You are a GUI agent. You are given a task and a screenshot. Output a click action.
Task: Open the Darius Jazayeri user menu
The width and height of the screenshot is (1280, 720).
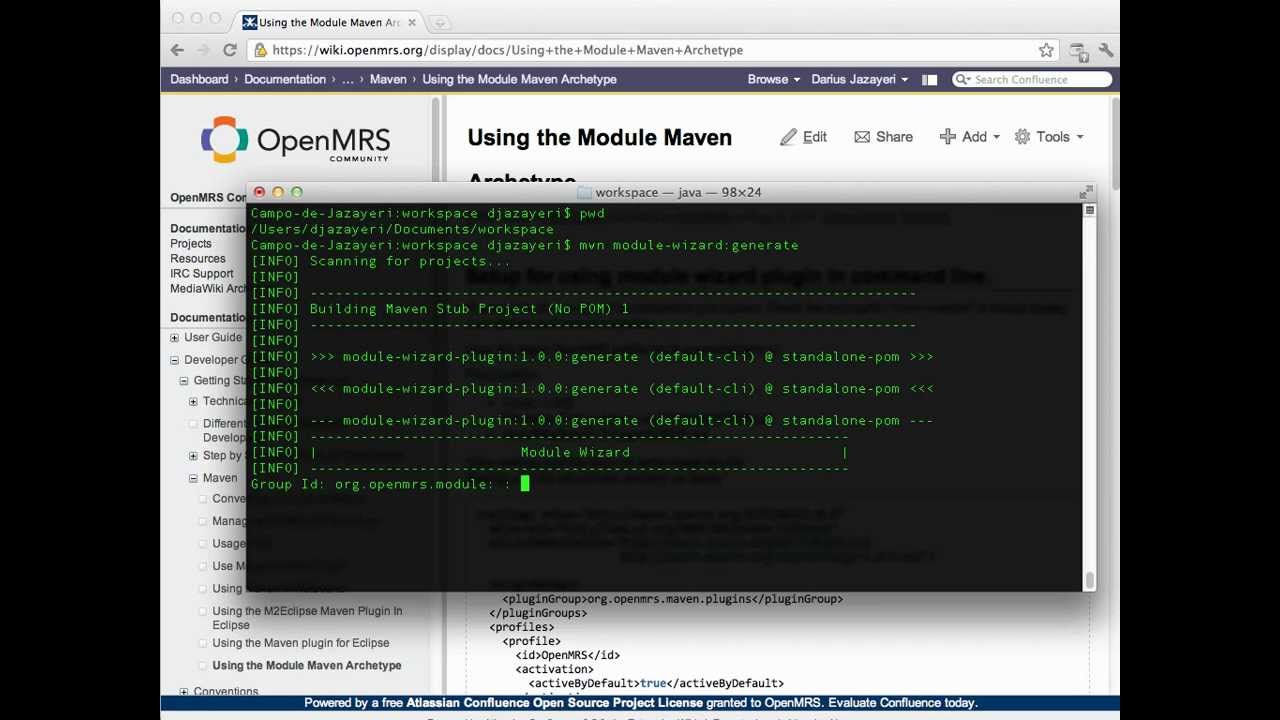pyautogui.click(x=859, y=79)
